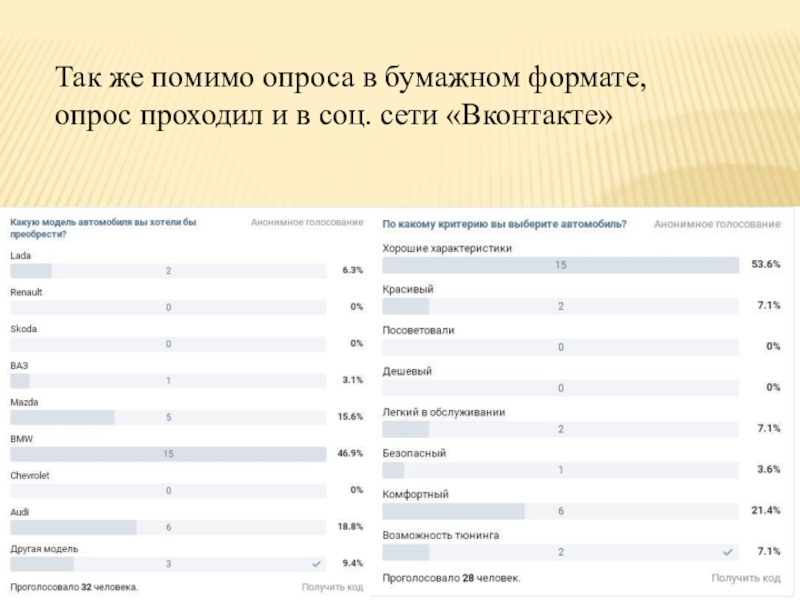Choose the Посоветовали result bar

[560, 347]
